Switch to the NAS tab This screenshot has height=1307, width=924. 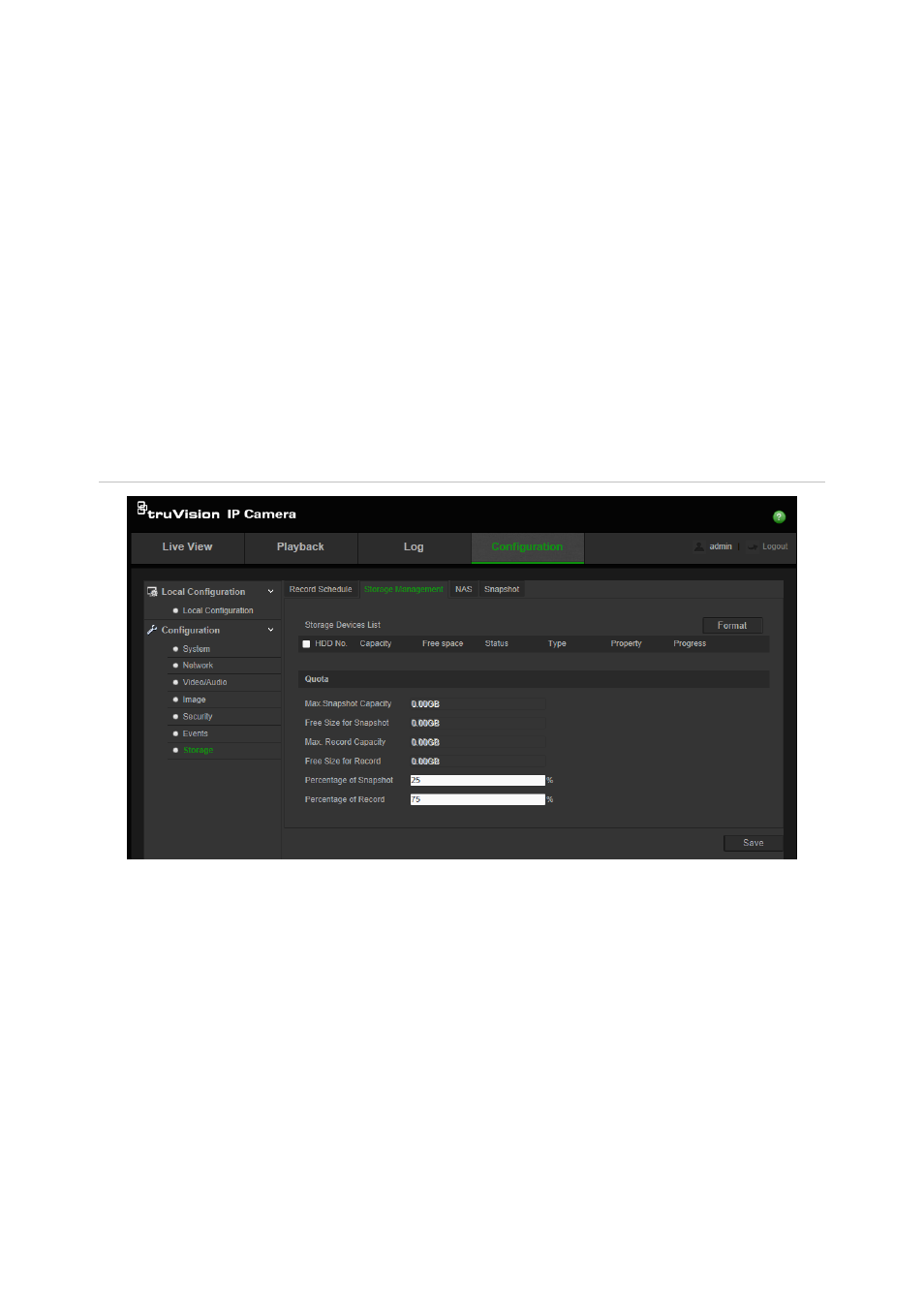click(464, 589)
